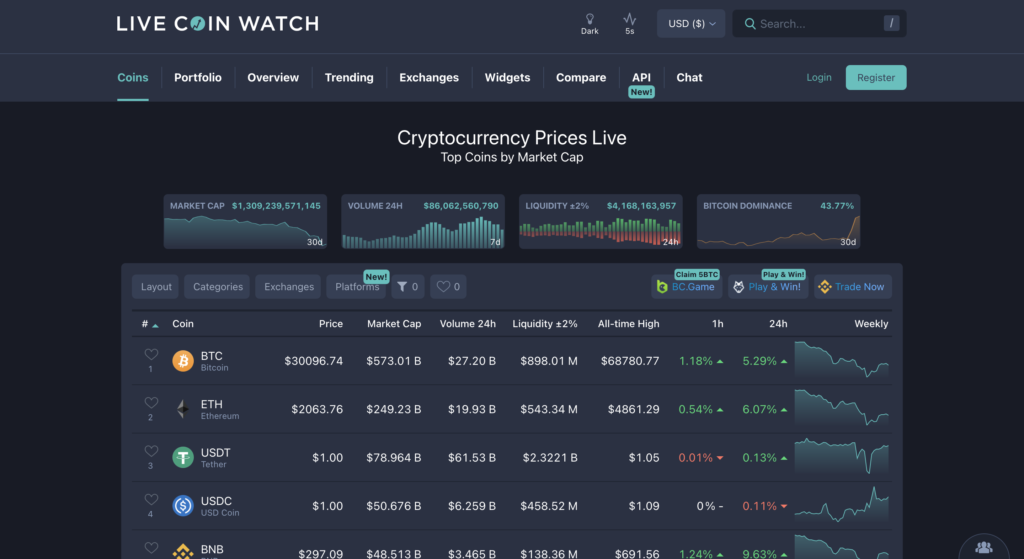Click the USD Coin logo
This screenshot has height=559, width=1024.
[183, 506]
